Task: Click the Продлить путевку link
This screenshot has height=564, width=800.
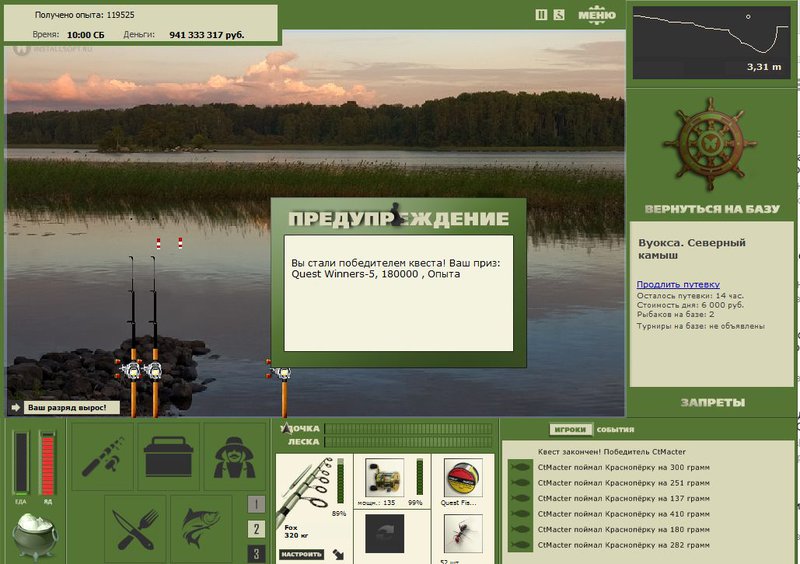Action: (678, 284)
